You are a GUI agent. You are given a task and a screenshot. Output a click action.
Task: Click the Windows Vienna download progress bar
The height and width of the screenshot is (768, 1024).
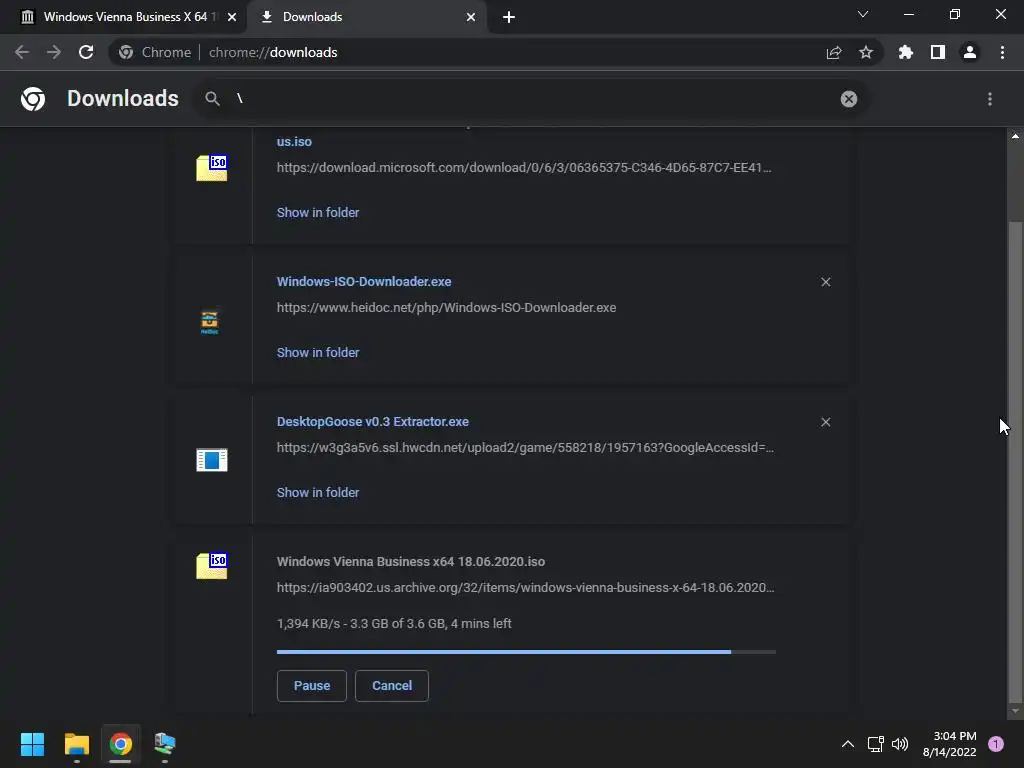point(526,652)
